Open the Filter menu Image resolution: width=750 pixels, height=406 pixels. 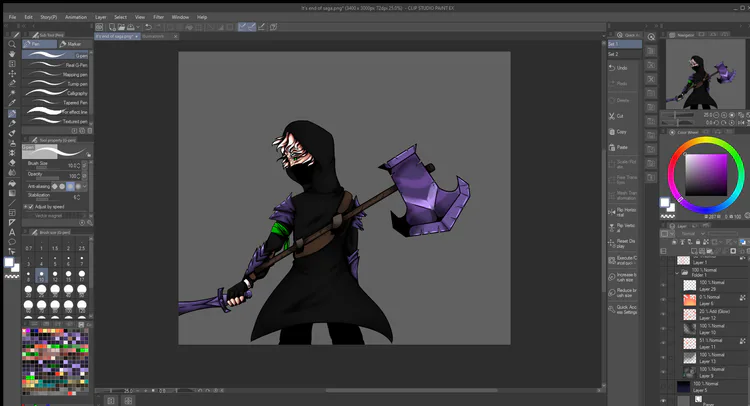158,17
